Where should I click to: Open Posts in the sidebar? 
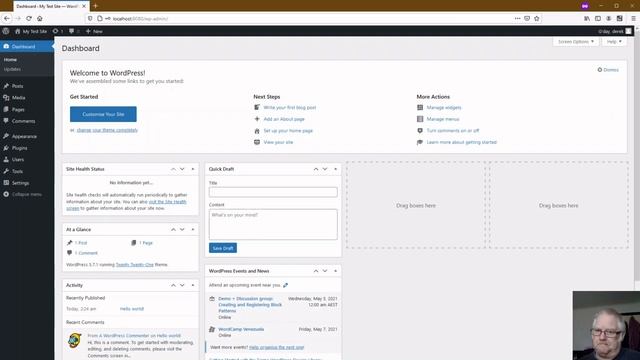tap(18, 86)
